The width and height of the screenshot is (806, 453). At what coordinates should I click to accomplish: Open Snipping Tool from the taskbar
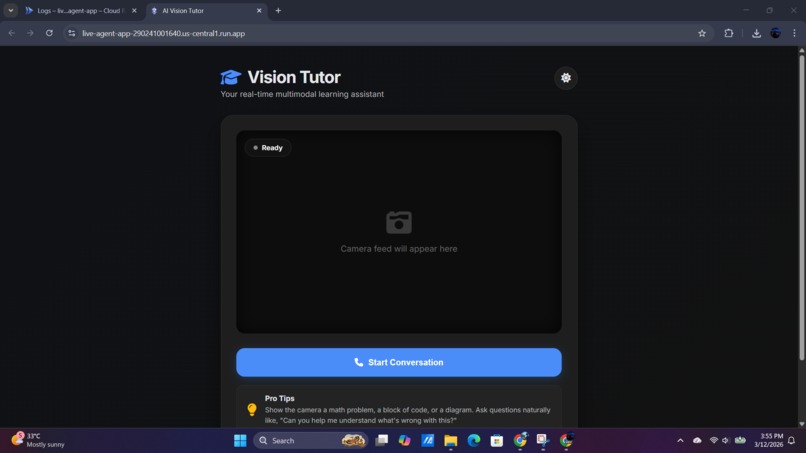coord(543,440)
